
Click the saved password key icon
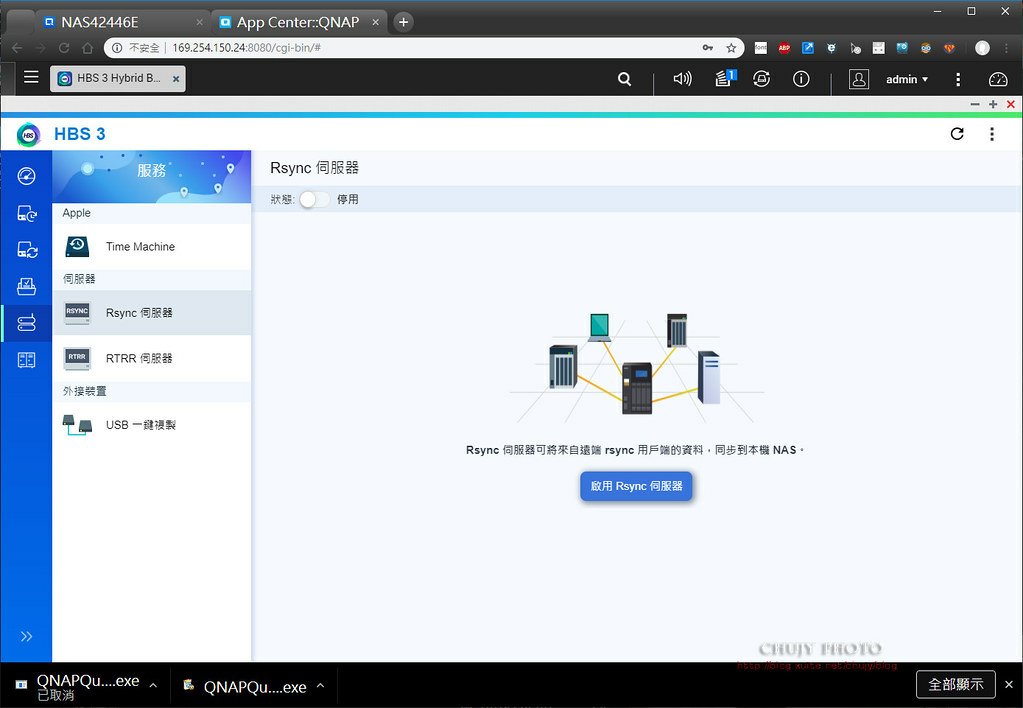tap(707, 48)
